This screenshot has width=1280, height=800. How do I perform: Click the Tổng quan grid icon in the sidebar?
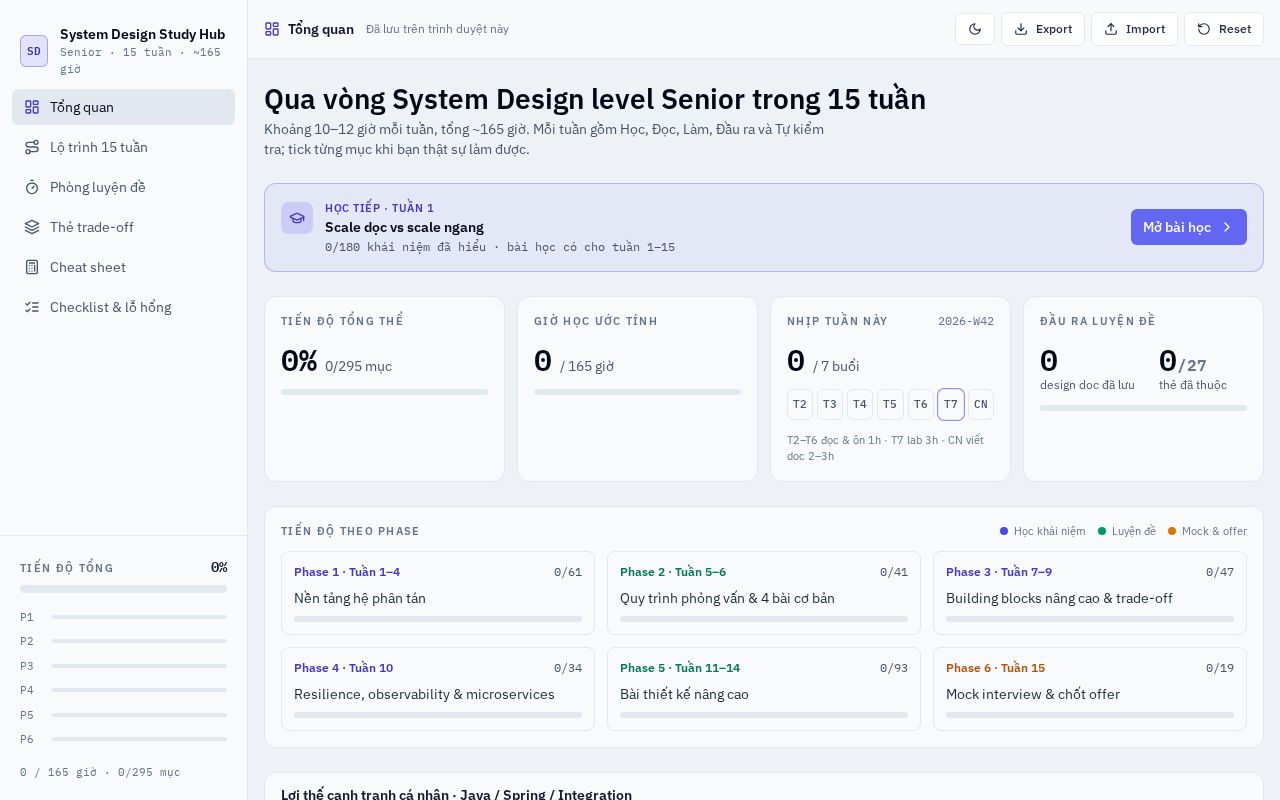coord(32,107)
